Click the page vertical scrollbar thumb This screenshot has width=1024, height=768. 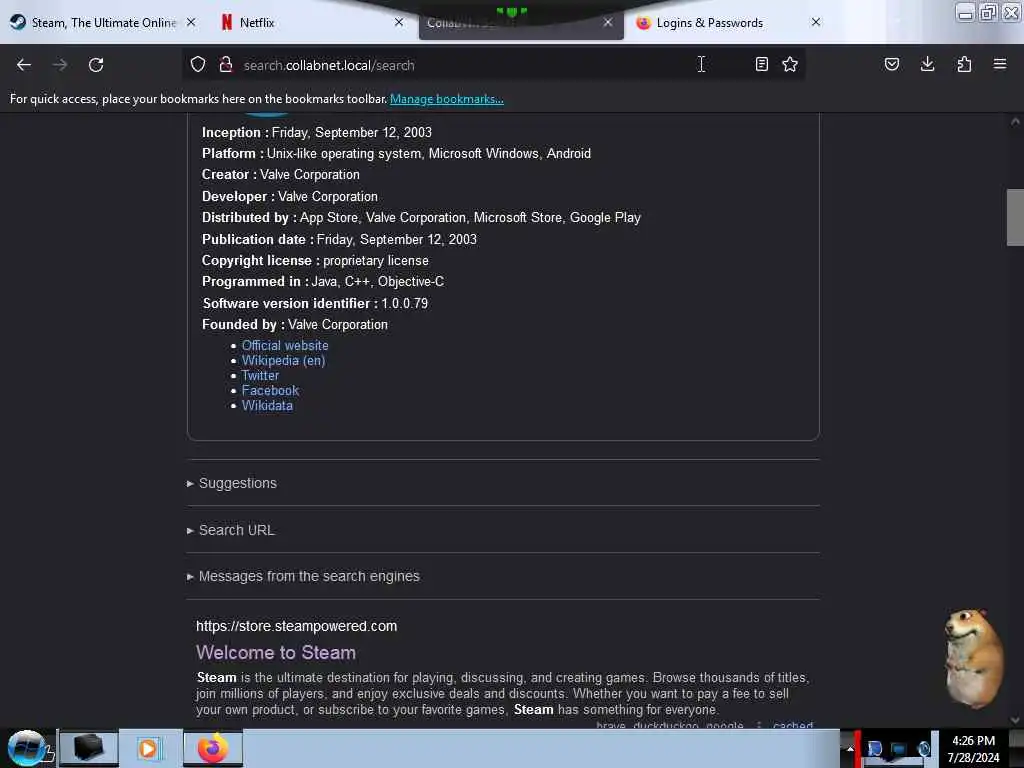[1015, 217]
